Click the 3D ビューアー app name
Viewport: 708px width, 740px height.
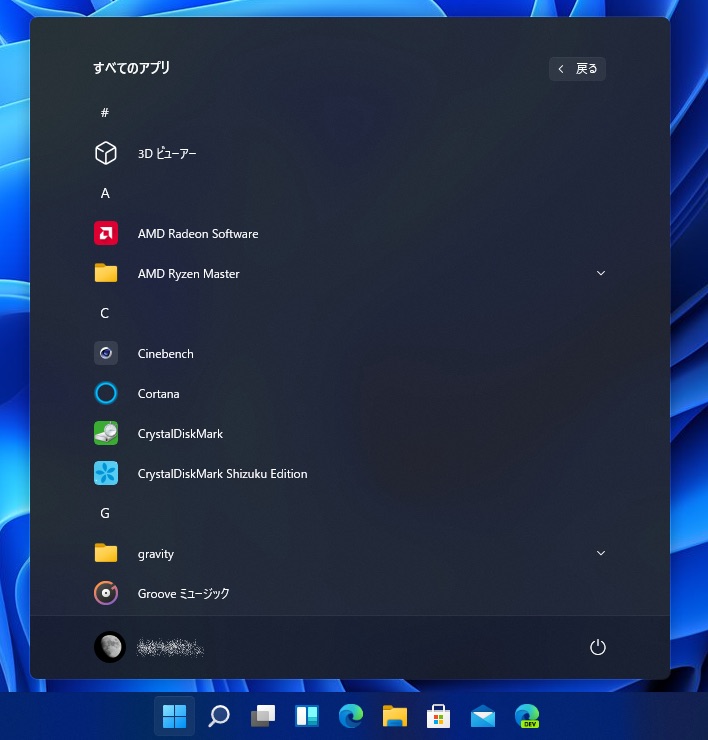pyautogui.click(x=167, y=153)
